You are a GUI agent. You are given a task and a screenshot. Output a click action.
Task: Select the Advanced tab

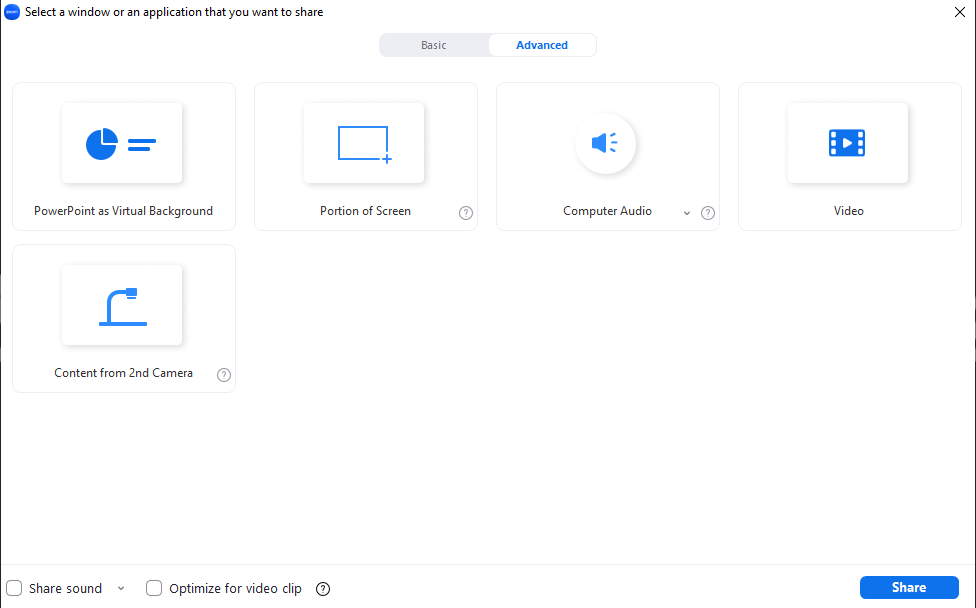pos(542,45)
